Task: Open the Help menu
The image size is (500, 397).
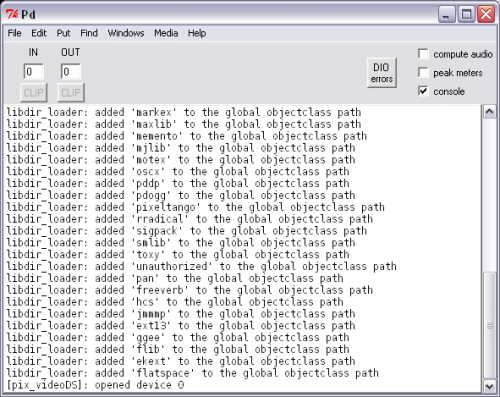Action: [197, 33]
